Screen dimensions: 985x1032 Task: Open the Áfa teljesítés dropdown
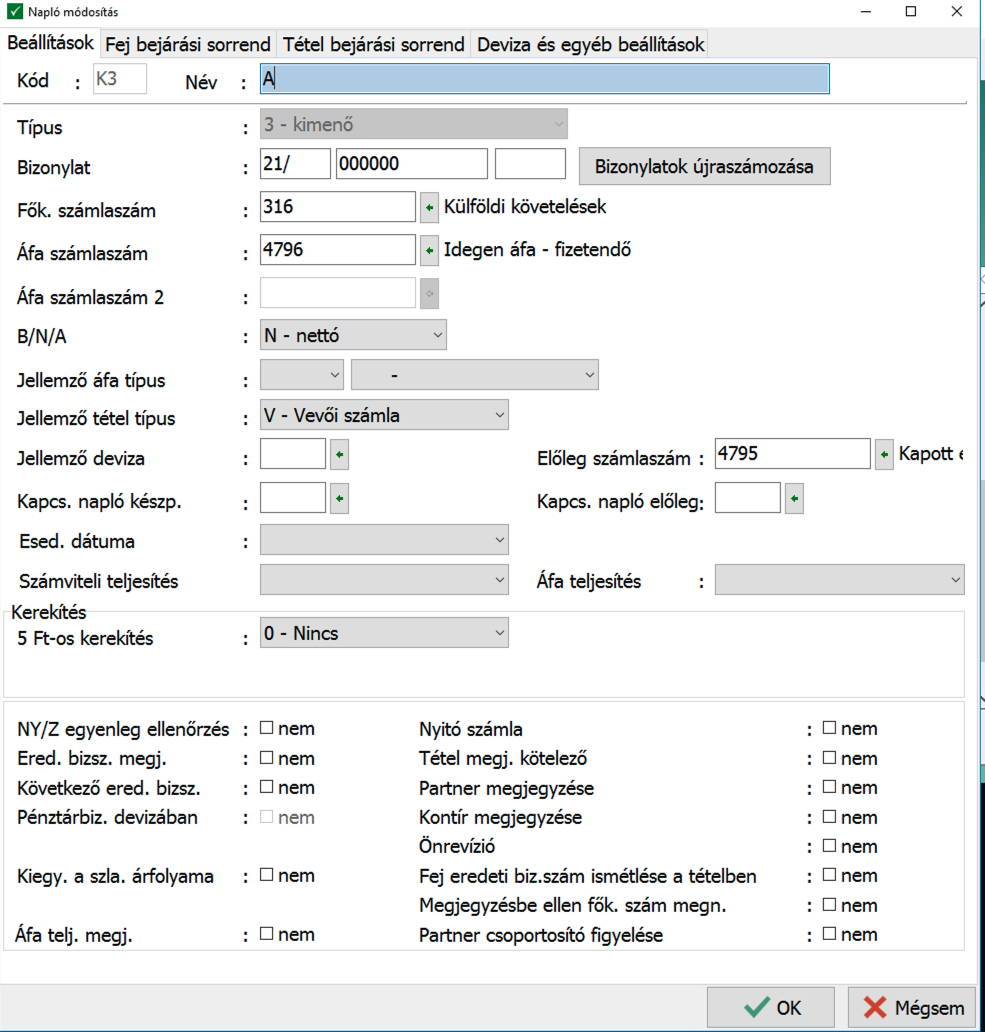point(840,580)
